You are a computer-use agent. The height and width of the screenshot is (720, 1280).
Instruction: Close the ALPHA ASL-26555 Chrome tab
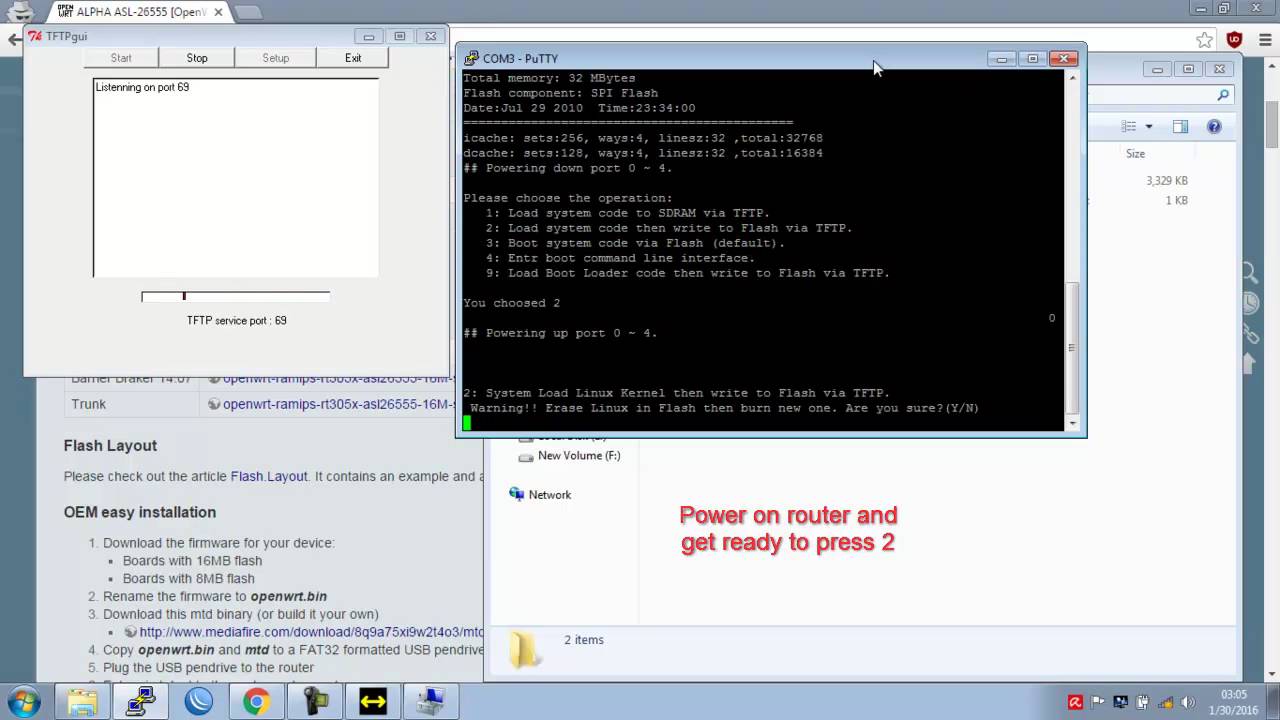coord(218,12)
